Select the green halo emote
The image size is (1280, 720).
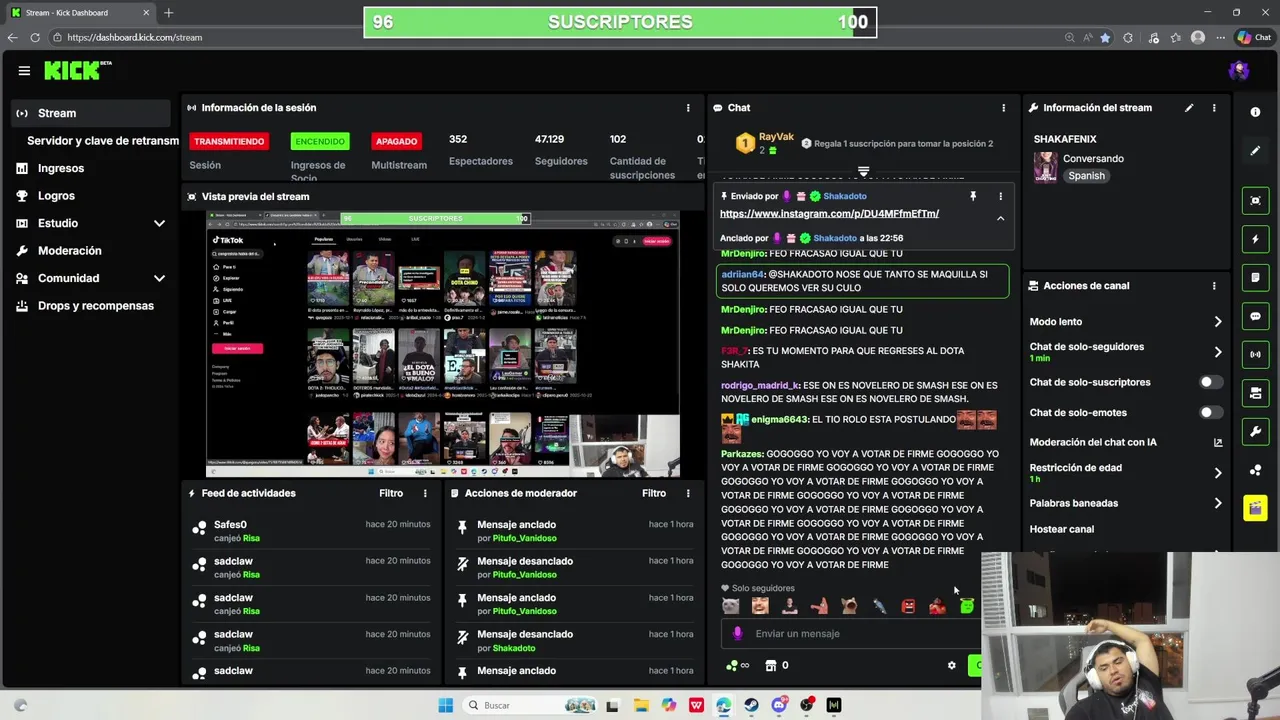pos(966,606)
